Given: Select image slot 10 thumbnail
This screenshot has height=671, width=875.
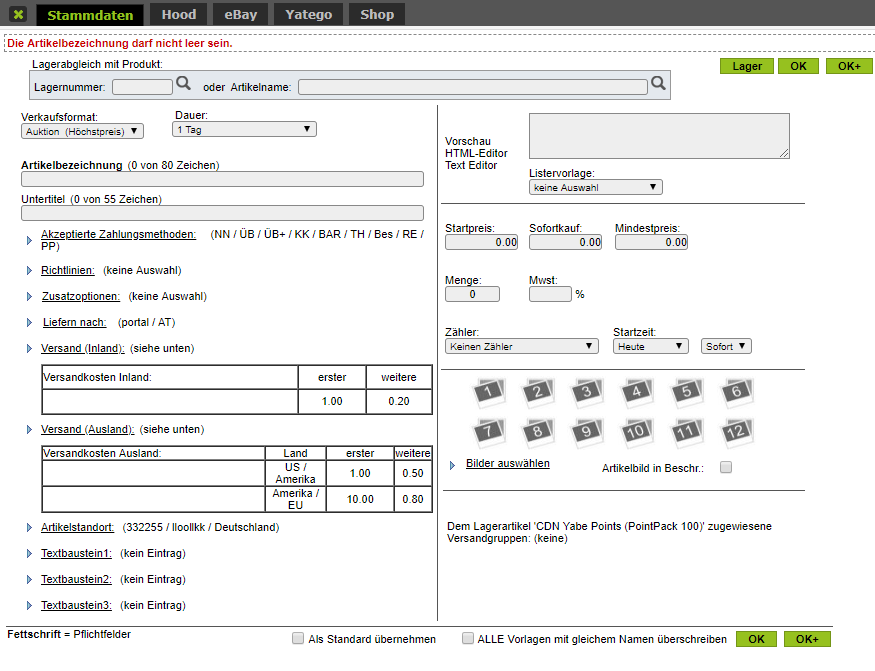Looking at the screenshot, I should coord(637,432).
